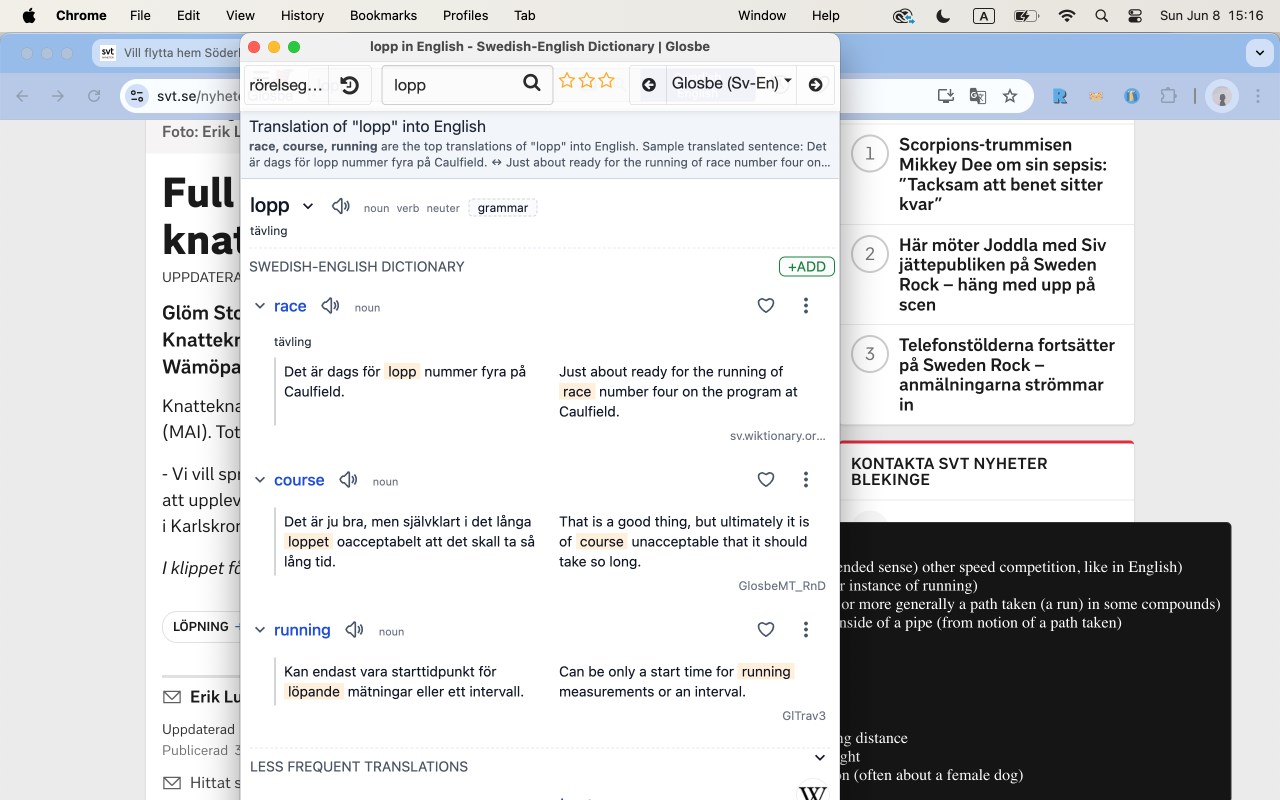
Task: Collapse the 'race' entry chevron
Action: [x=260, y=306]
